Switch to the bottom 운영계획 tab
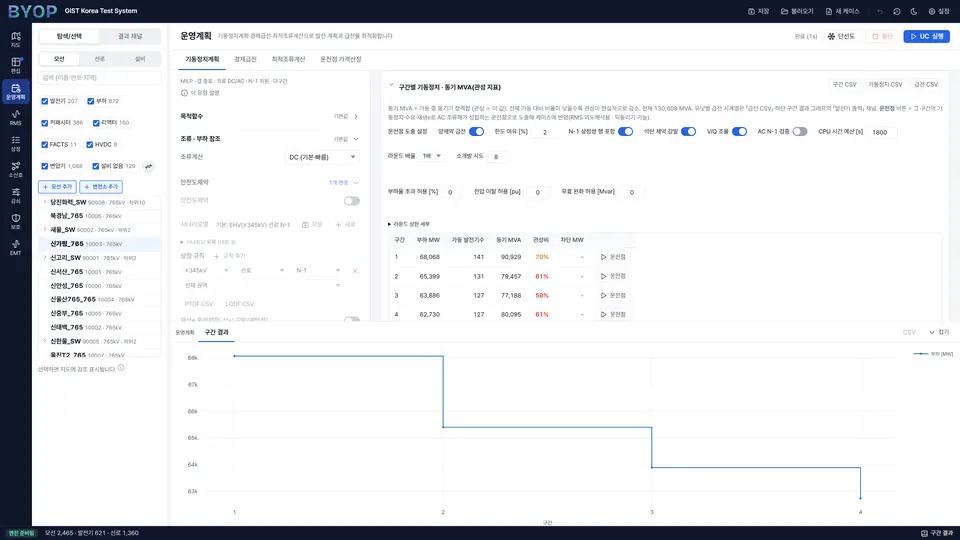Viewport: 960px width, 540px height. 185,332
